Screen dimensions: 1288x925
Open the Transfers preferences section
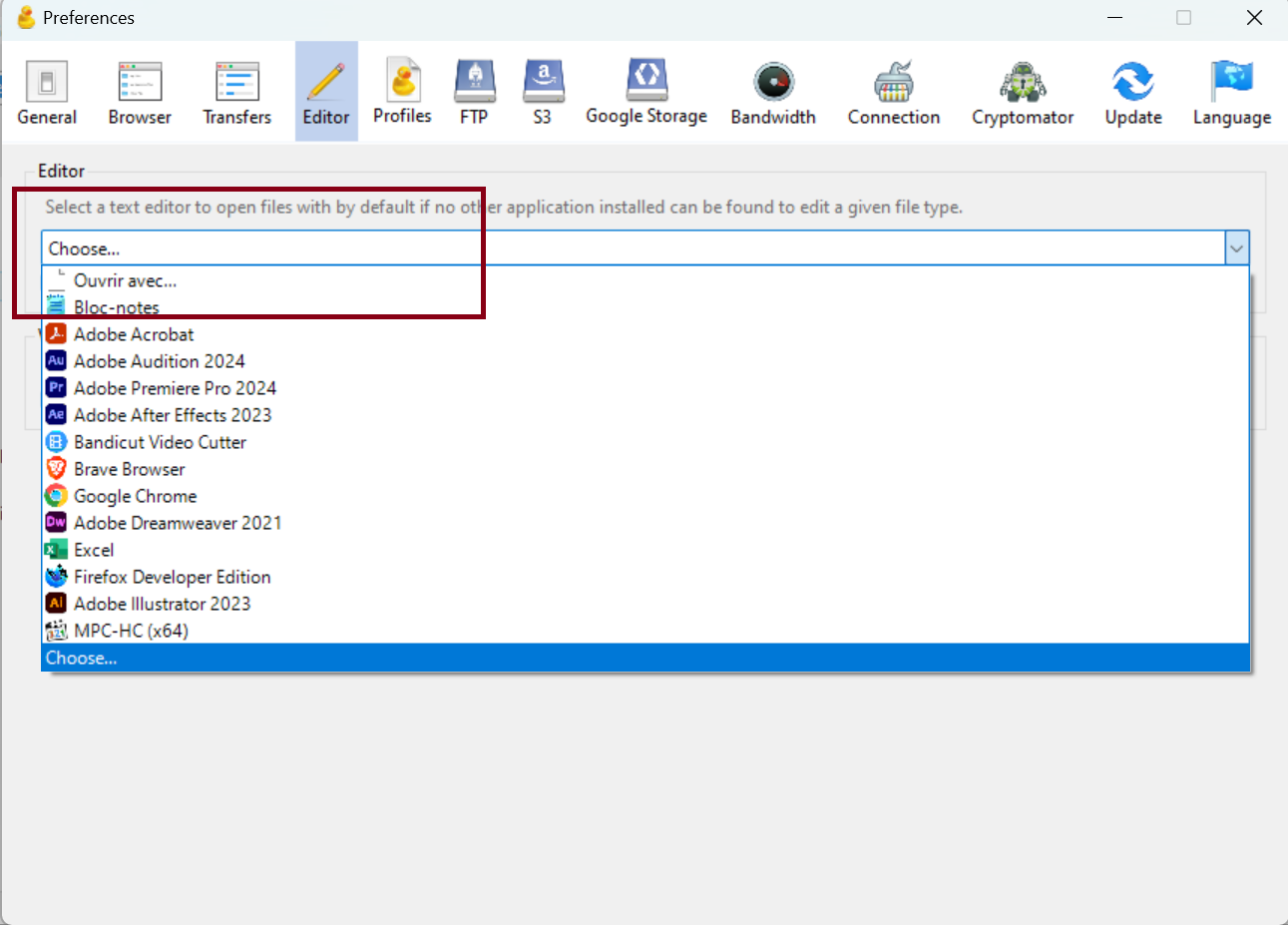point(236,92)
